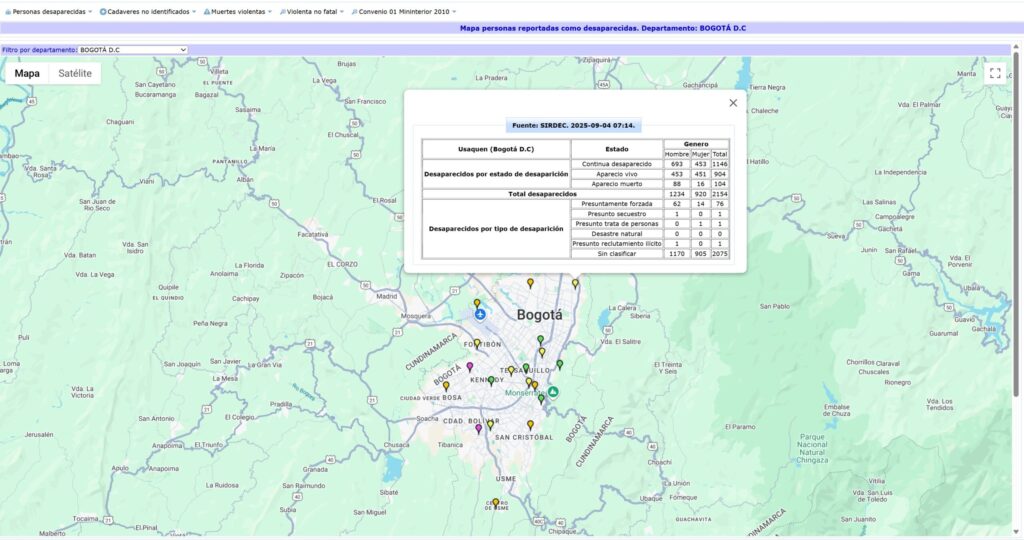This screenshot has height=540, width=1024.
Task: Click the green marker on Kennedy label
Action: [491, 381]
